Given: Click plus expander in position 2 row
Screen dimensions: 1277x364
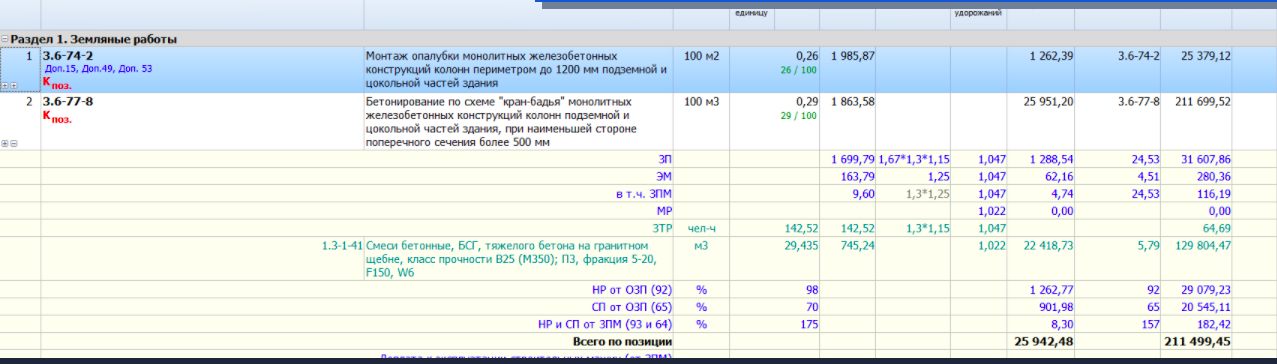Looking at the screenshot, I should [5, 144].
